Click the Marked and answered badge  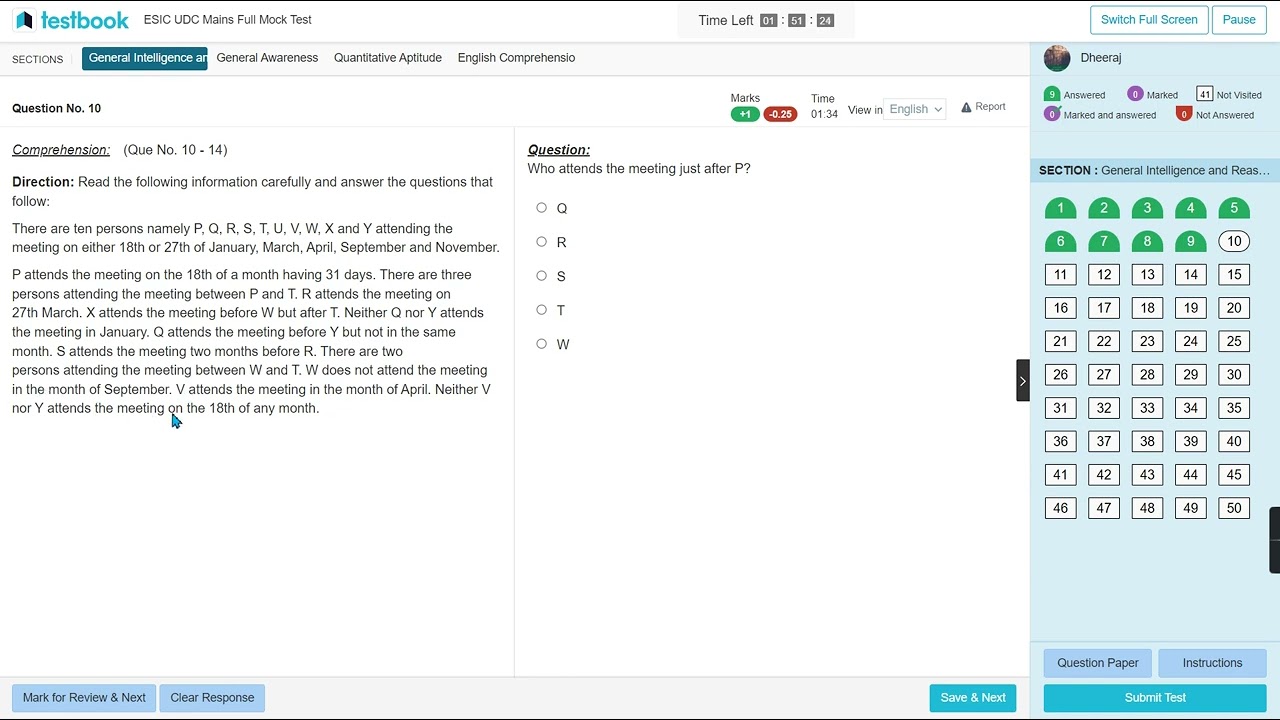(1051, 114)
